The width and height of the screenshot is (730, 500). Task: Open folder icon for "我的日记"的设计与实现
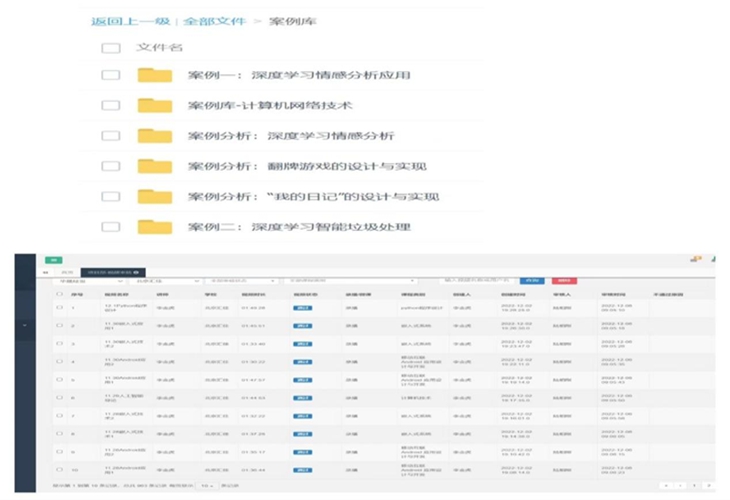coord(155,196)
